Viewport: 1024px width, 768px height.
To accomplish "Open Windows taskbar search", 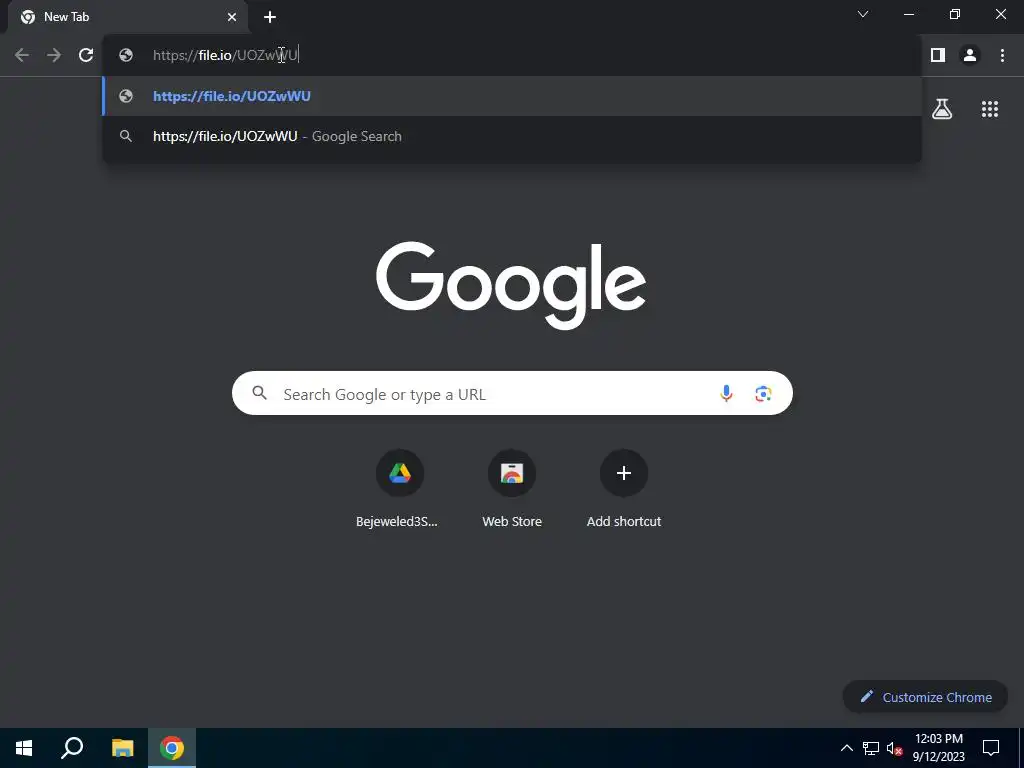I will point(72,748).
